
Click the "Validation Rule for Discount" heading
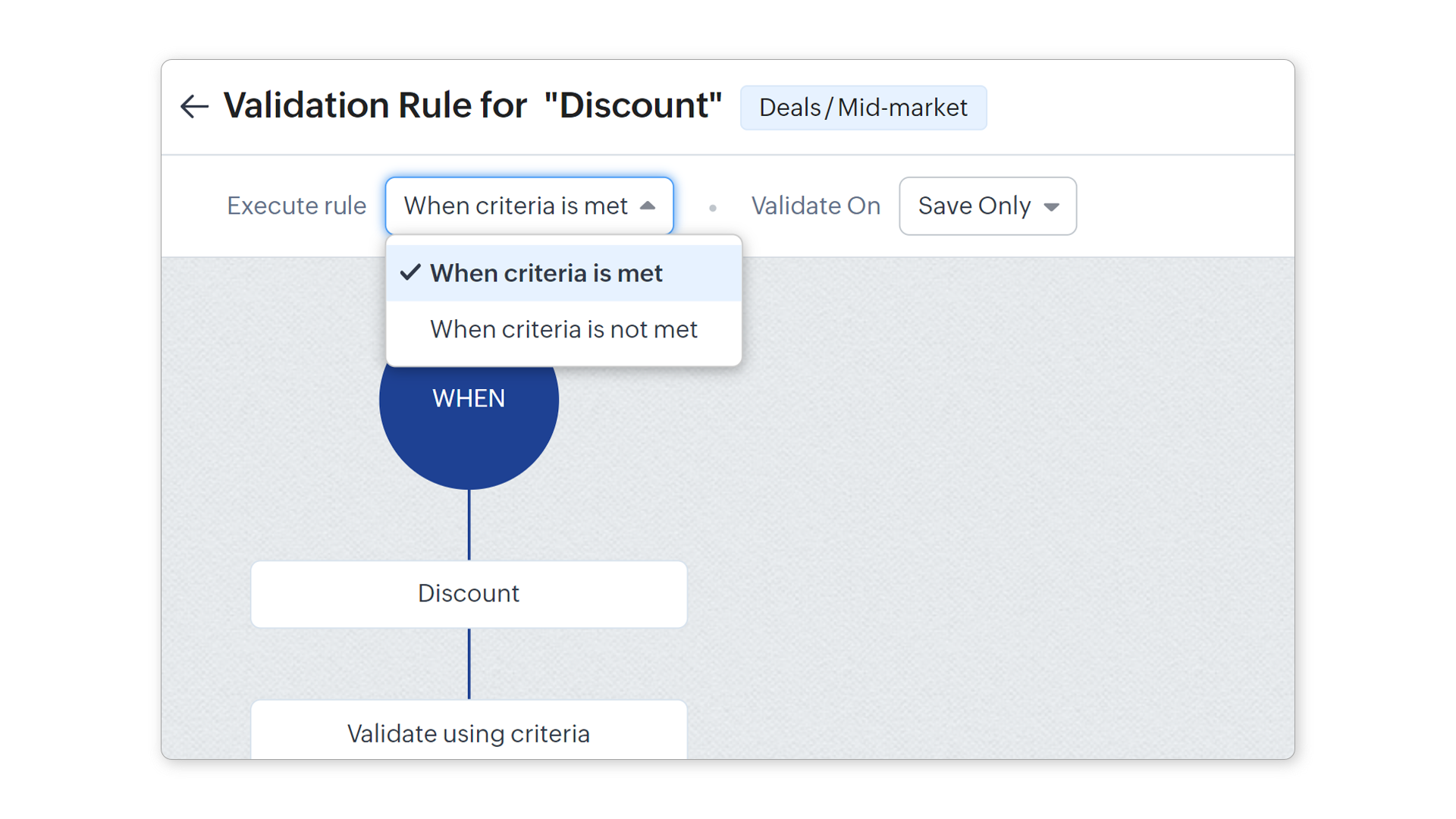pyautogui.click(x=472, y=105)
